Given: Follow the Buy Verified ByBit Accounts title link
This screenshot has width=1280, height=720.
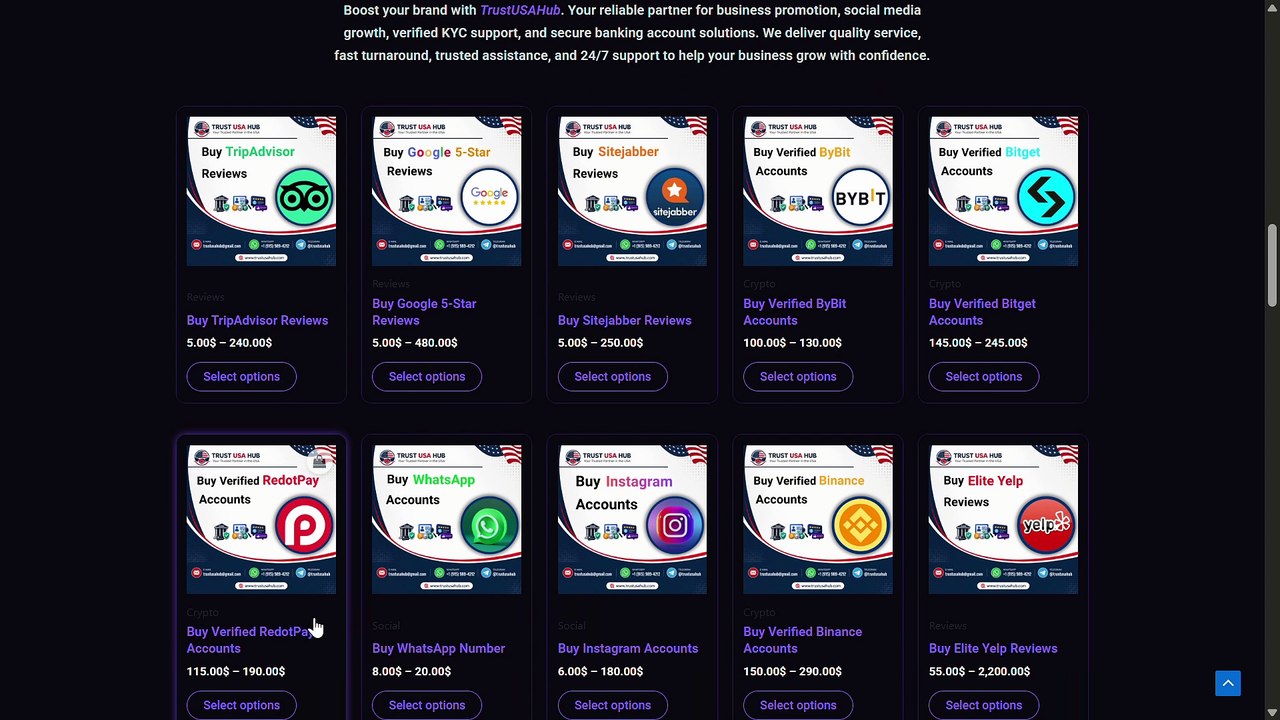Looking at the screenshot, I should [794, 312].
